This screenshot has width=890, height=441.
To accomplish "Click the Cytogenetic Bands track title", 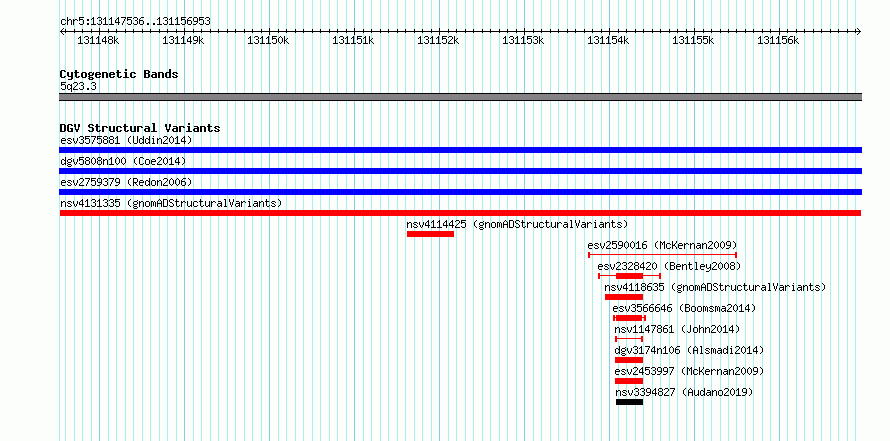I will (119, 74).
